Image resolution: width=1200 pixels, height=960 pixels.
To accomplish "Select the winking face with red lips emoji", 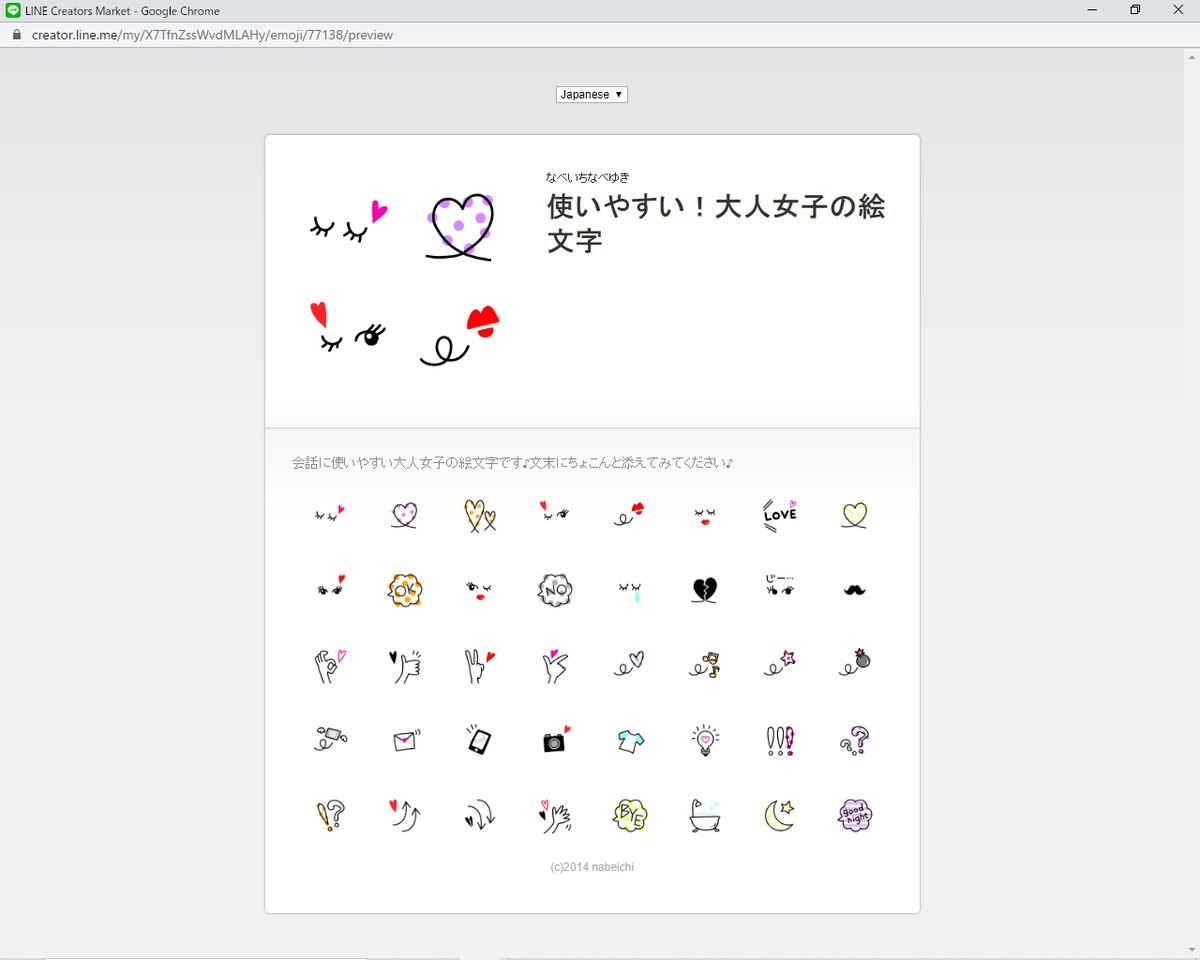I will 480,590.
